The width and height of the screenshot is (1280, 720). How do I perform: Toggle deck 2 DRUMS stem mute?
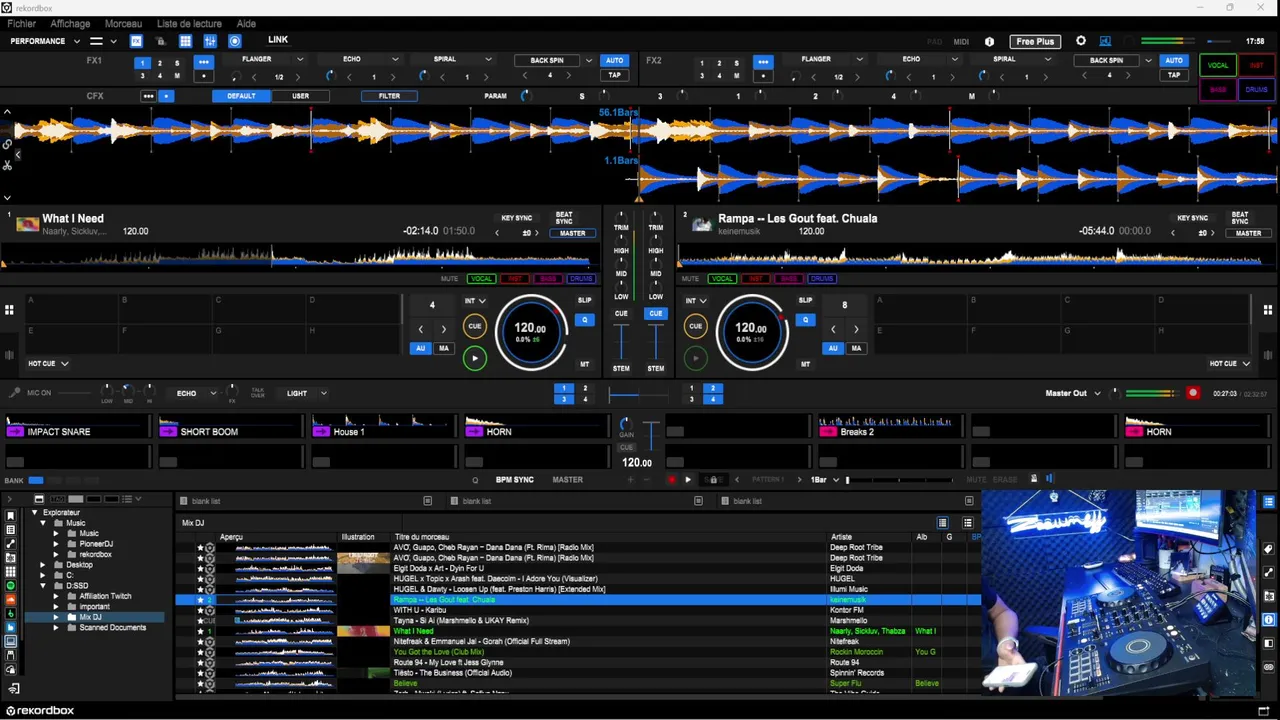(822, 279)
